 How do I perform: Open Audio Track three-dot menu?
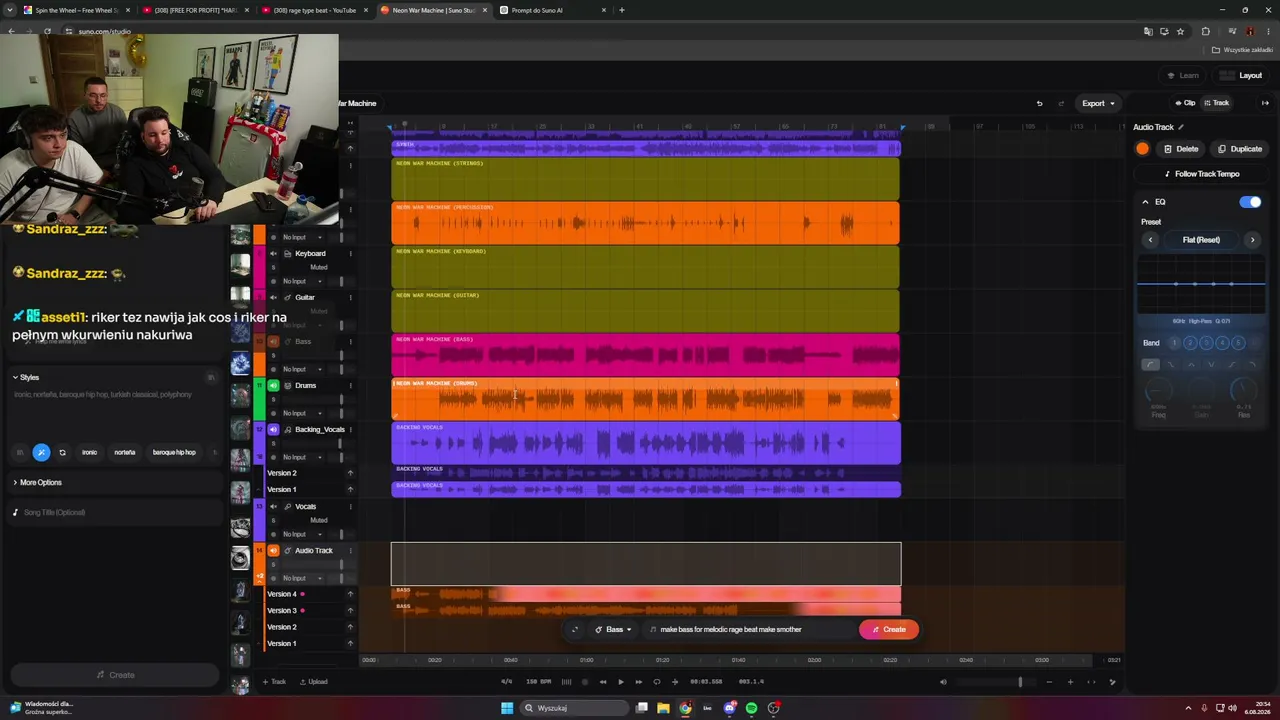(350, 550)
